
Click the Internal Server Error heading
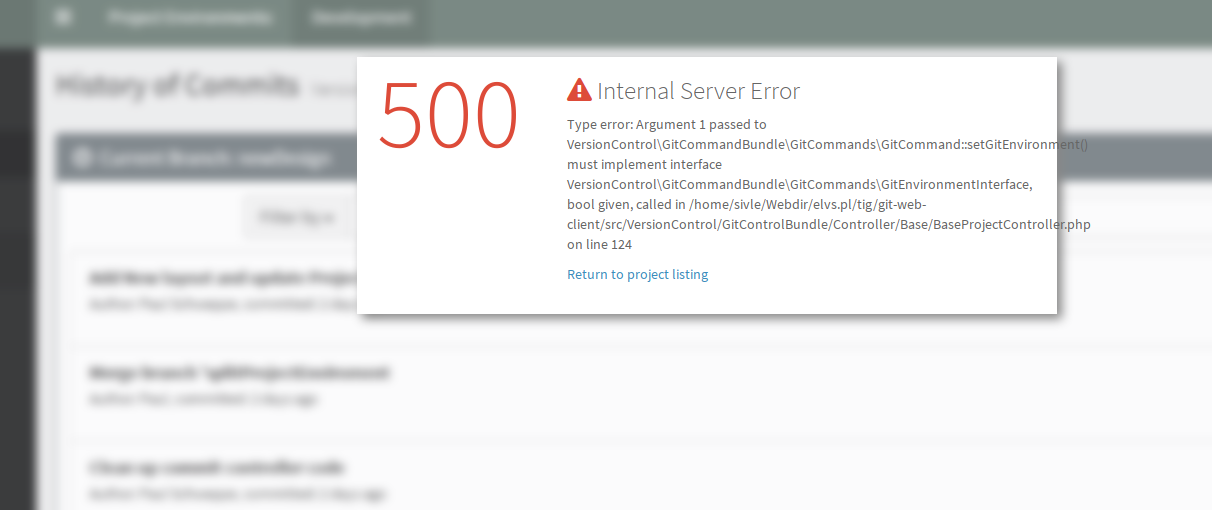point(698,91)
